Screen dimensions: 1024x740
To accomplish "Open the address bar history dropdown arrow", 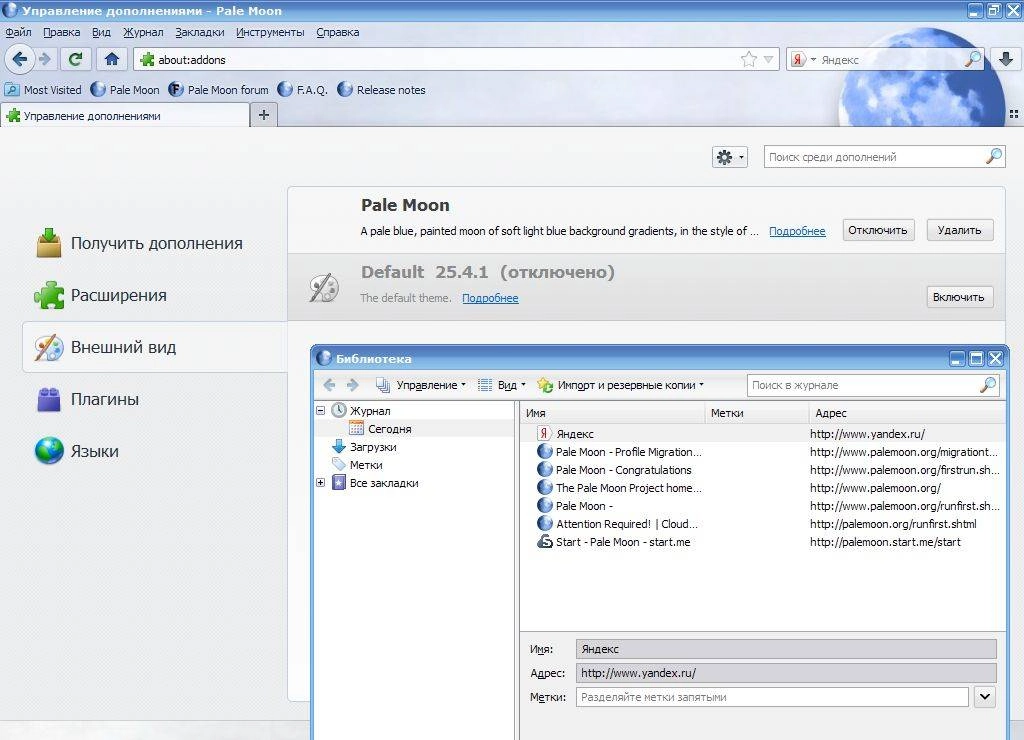I will click(x=769, y=59).
